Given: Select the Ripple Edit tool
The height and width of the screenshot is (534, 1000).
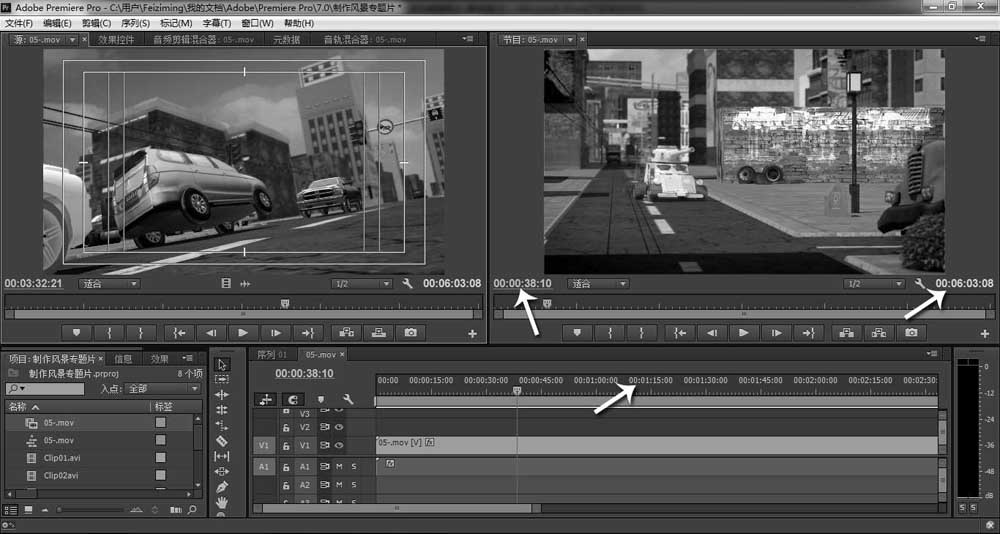Looking at the screenshot, I should [x=222, y=395].
